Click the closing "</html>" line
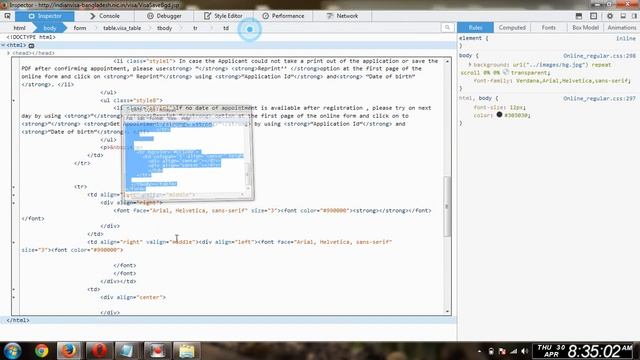The width and height of the screenshot is (640, 360). (x=18, y=320)
